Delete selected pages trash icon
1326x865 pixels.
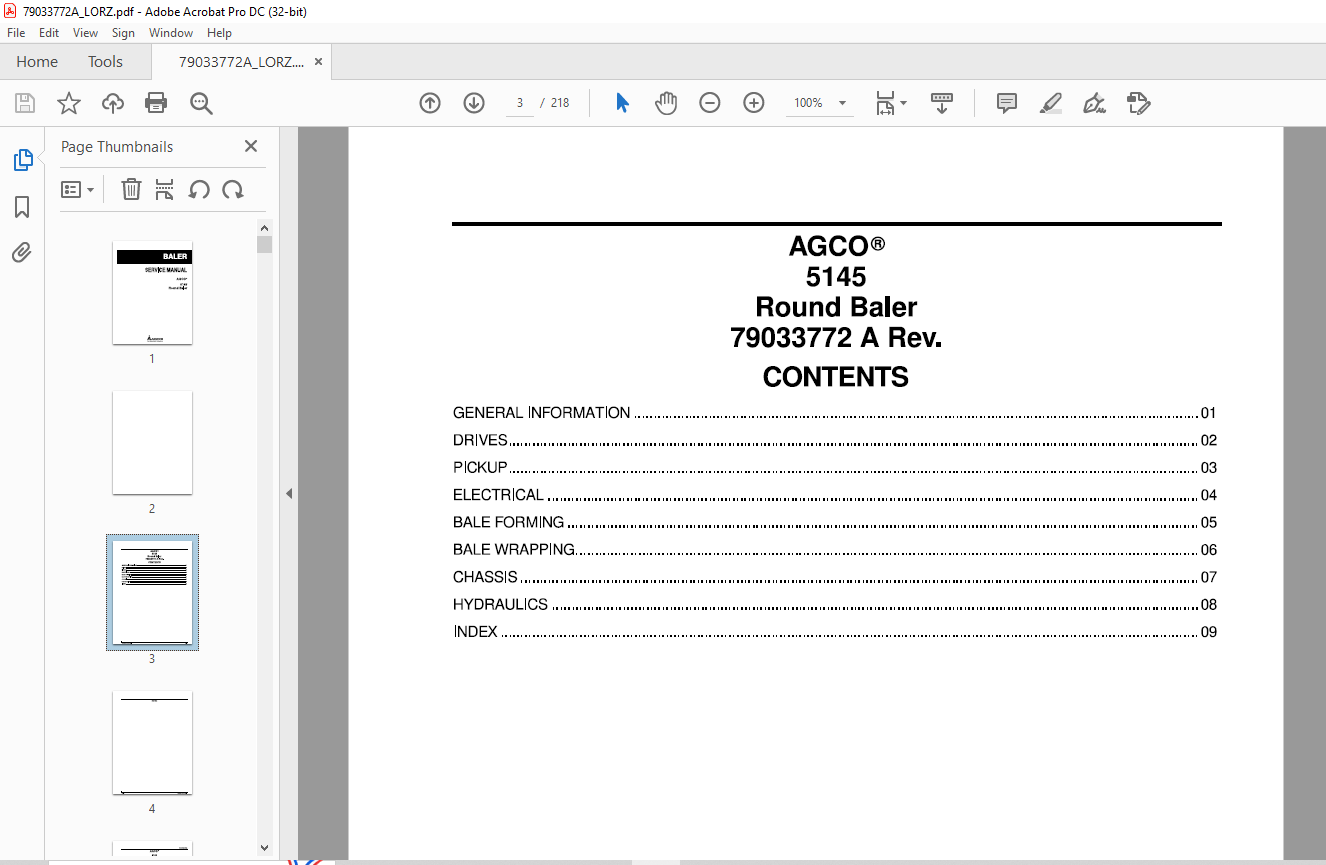click(131, 189)
